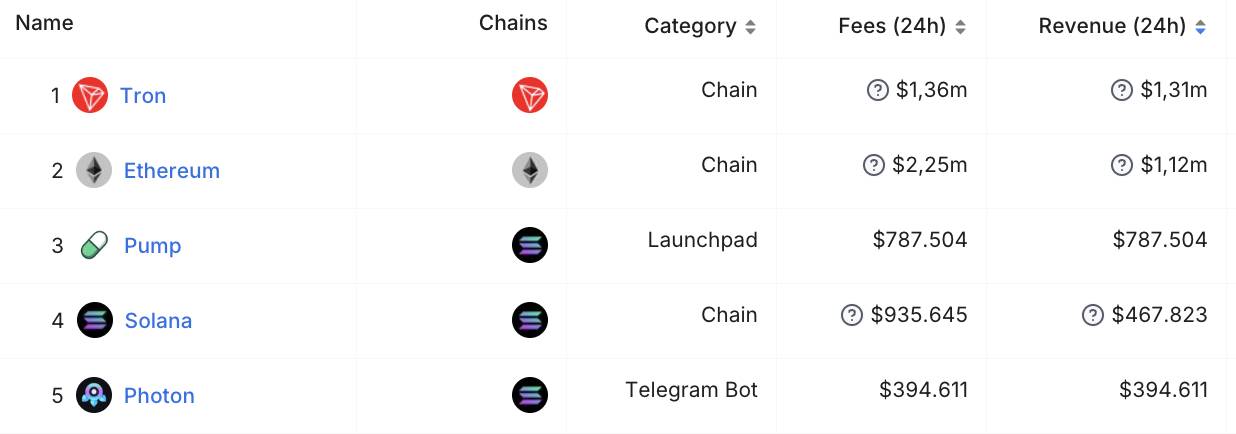
Task: Click help icon beside Tron fees $1,36m
Action: point(877,91)
